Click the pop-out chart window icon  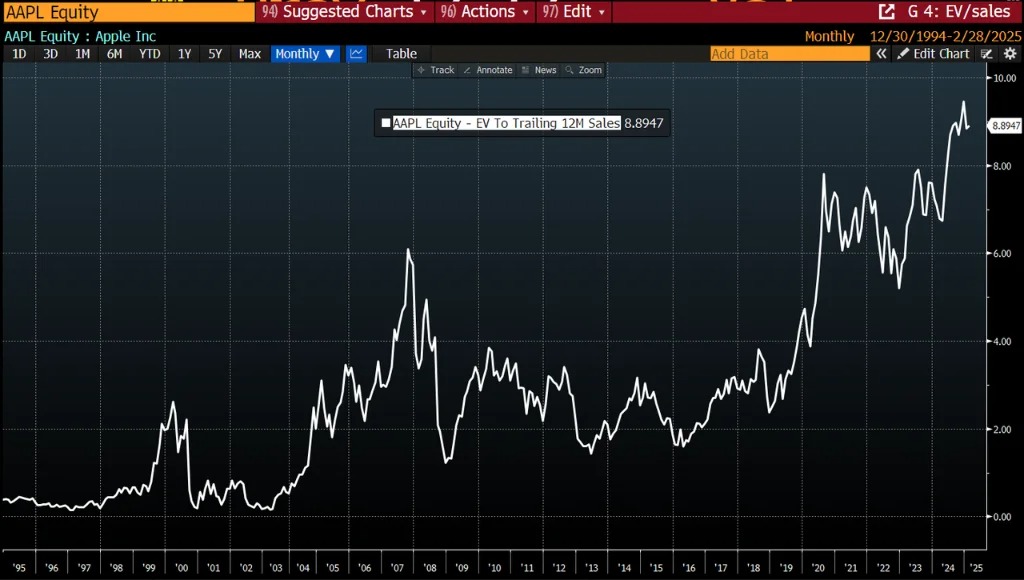886,12
